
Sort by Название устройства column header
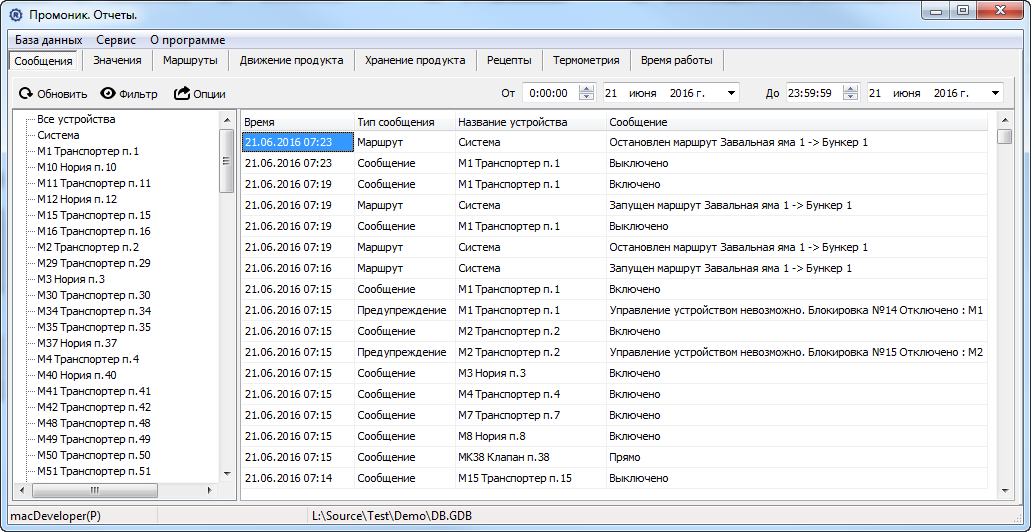pos(530,122)
